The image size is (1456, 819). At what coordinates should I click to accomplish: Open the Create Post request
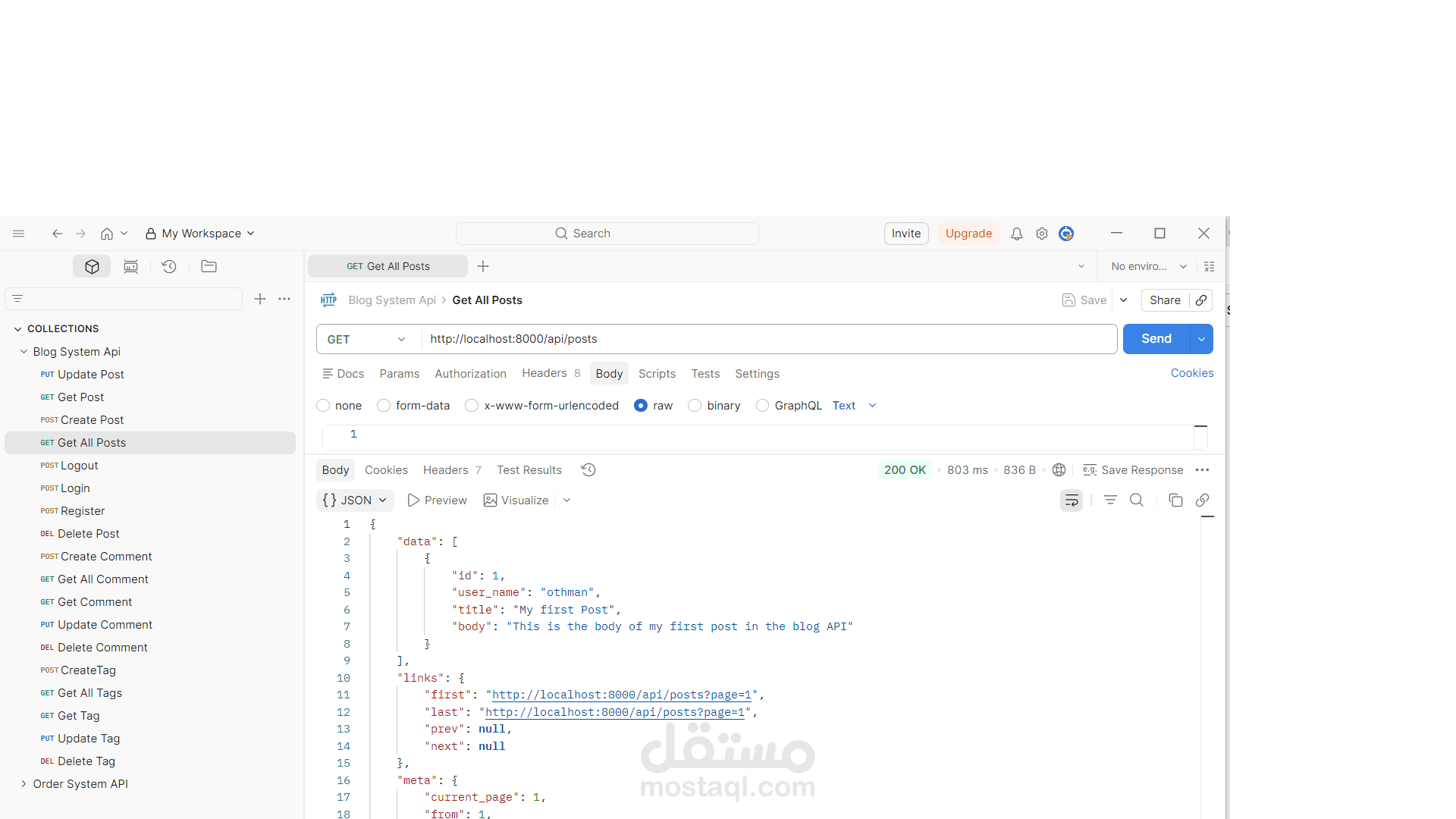(x=92, y=420)
